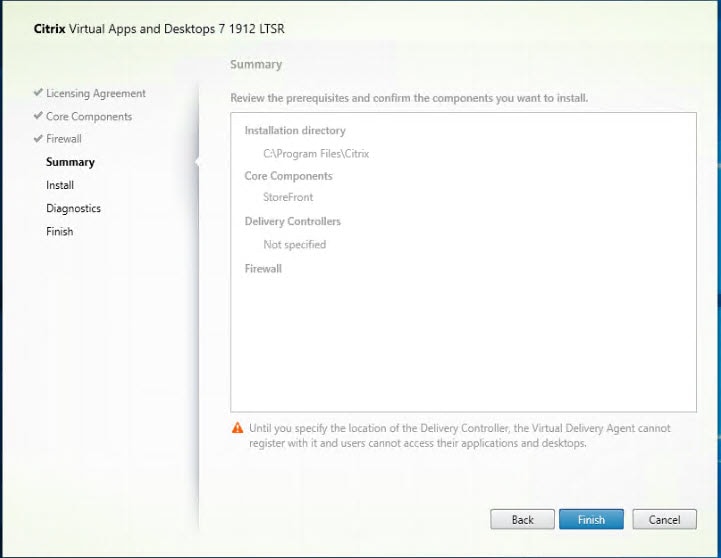721x558 pixels.
Task: Click the 'Summary' page heading
Action: 256,64
